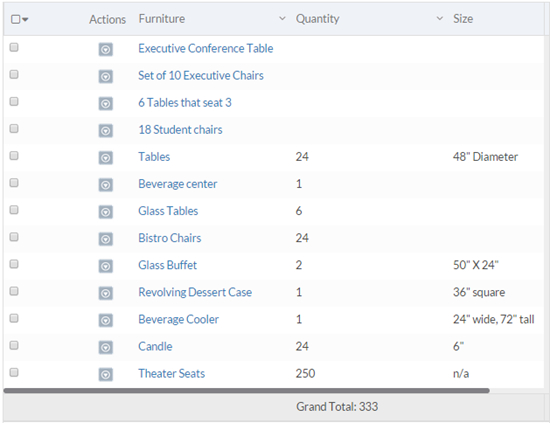This screenshot has height=423, width=550.
Task: Sort by the Size column header
Action: point(463,19)
